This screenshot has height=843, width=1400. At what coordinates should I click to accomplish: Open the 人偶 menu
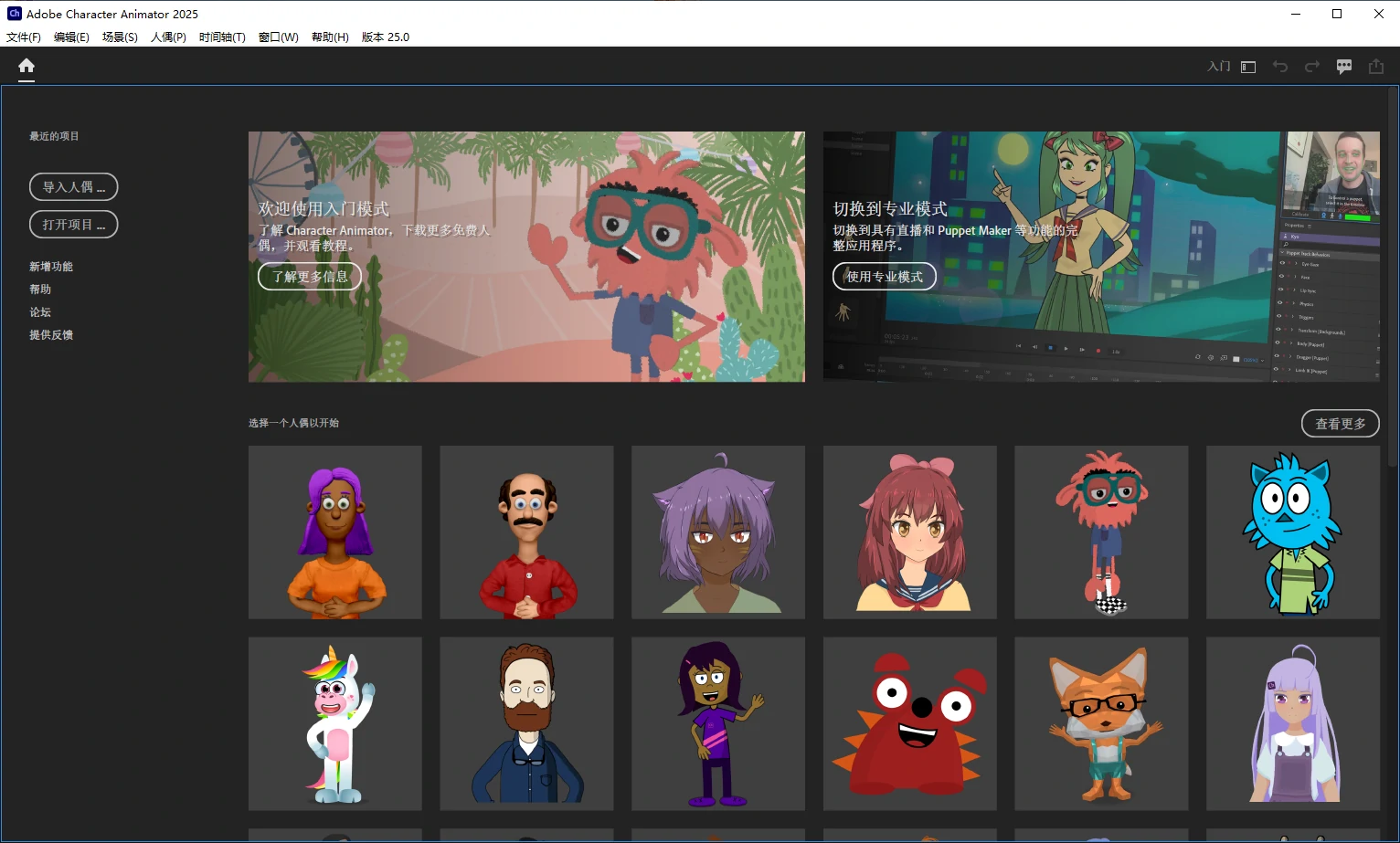pos(167,37)
